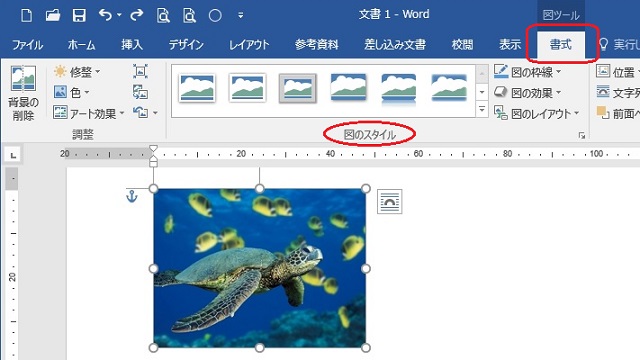Viewport: 640px width, 360px height.
Task: Click the compress pictures icon
Action: tap(140, 71)
